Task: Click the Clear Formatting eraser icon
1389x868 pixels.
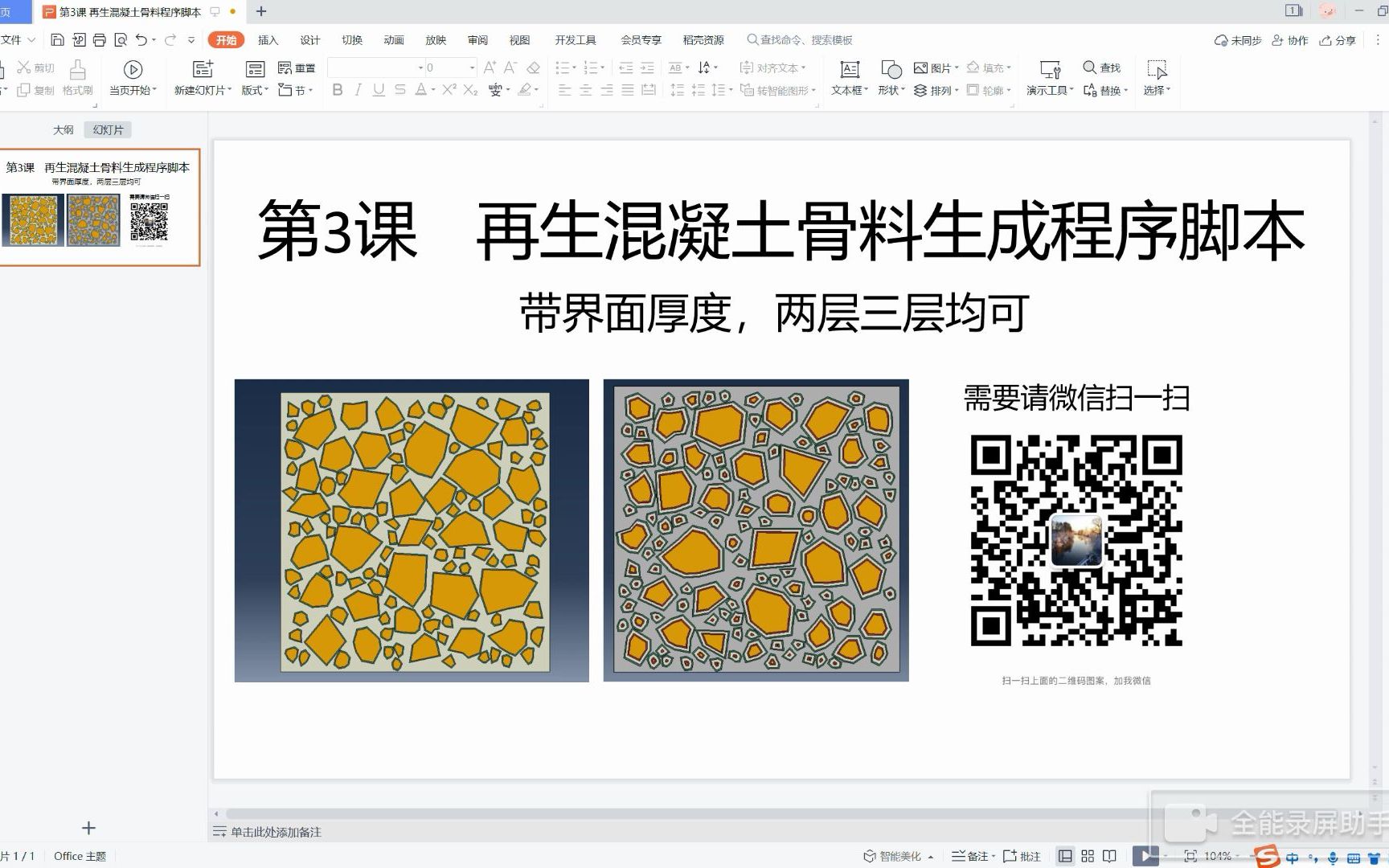Action: pos(533,68)
